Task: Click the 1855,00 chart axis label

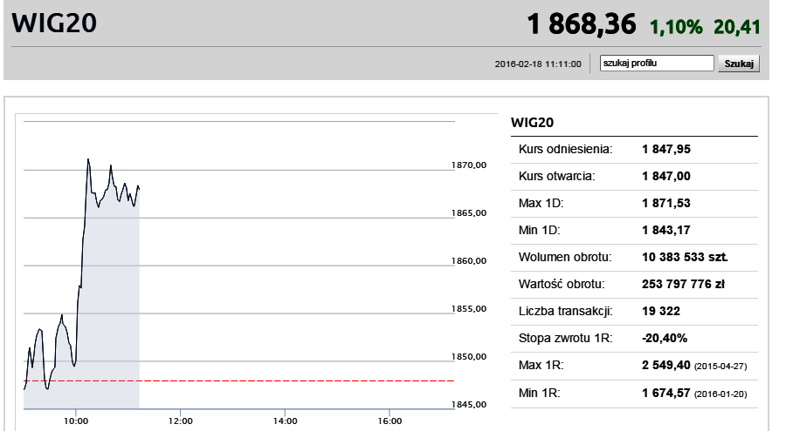Action: click(x=469, y=309)
